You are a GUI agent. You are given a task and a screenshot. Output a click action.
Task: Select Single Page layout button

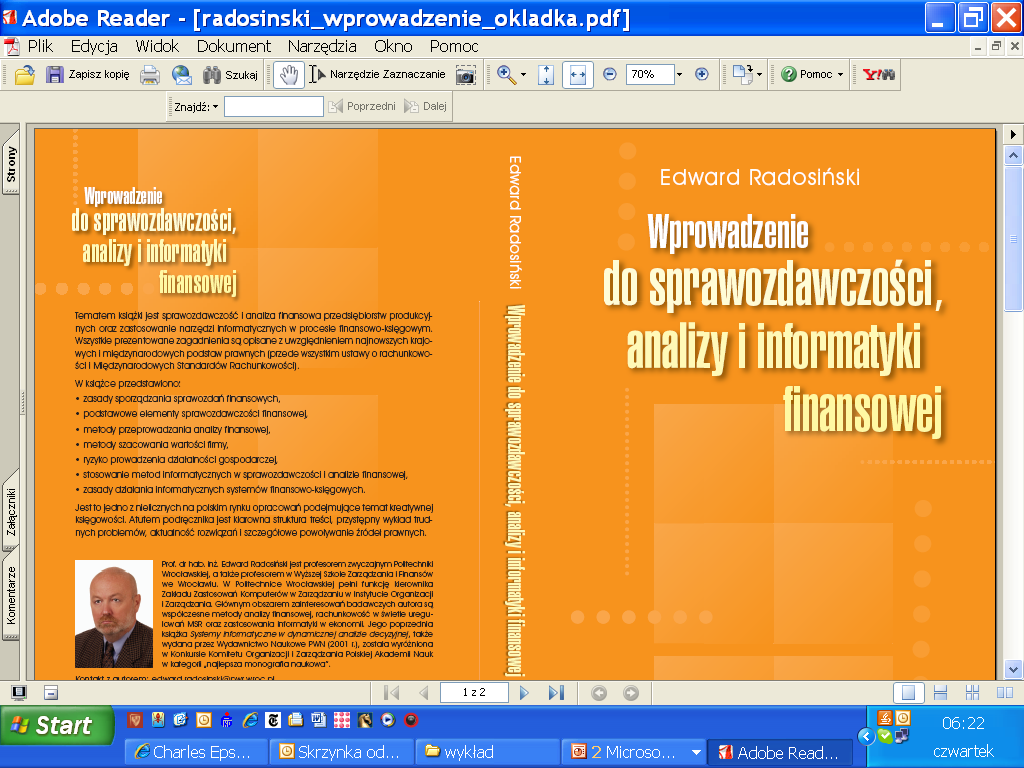908,693
